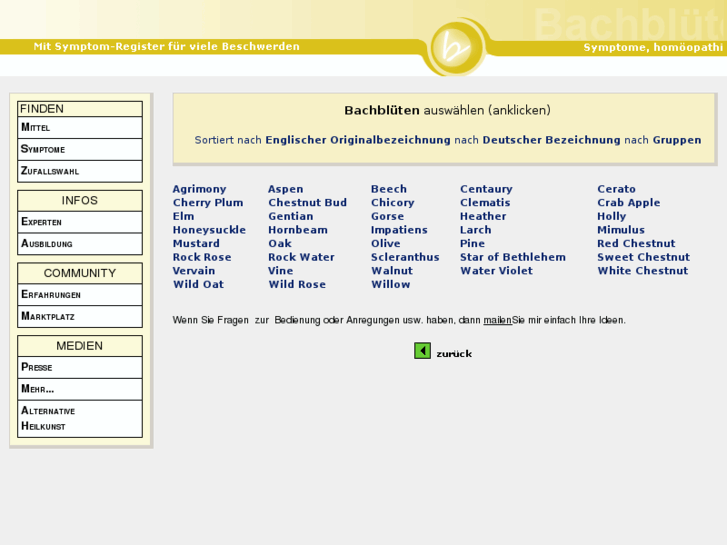Choose White Chestnut from the list
Viewport: 727px width, 545px height.
click(642, 271)
